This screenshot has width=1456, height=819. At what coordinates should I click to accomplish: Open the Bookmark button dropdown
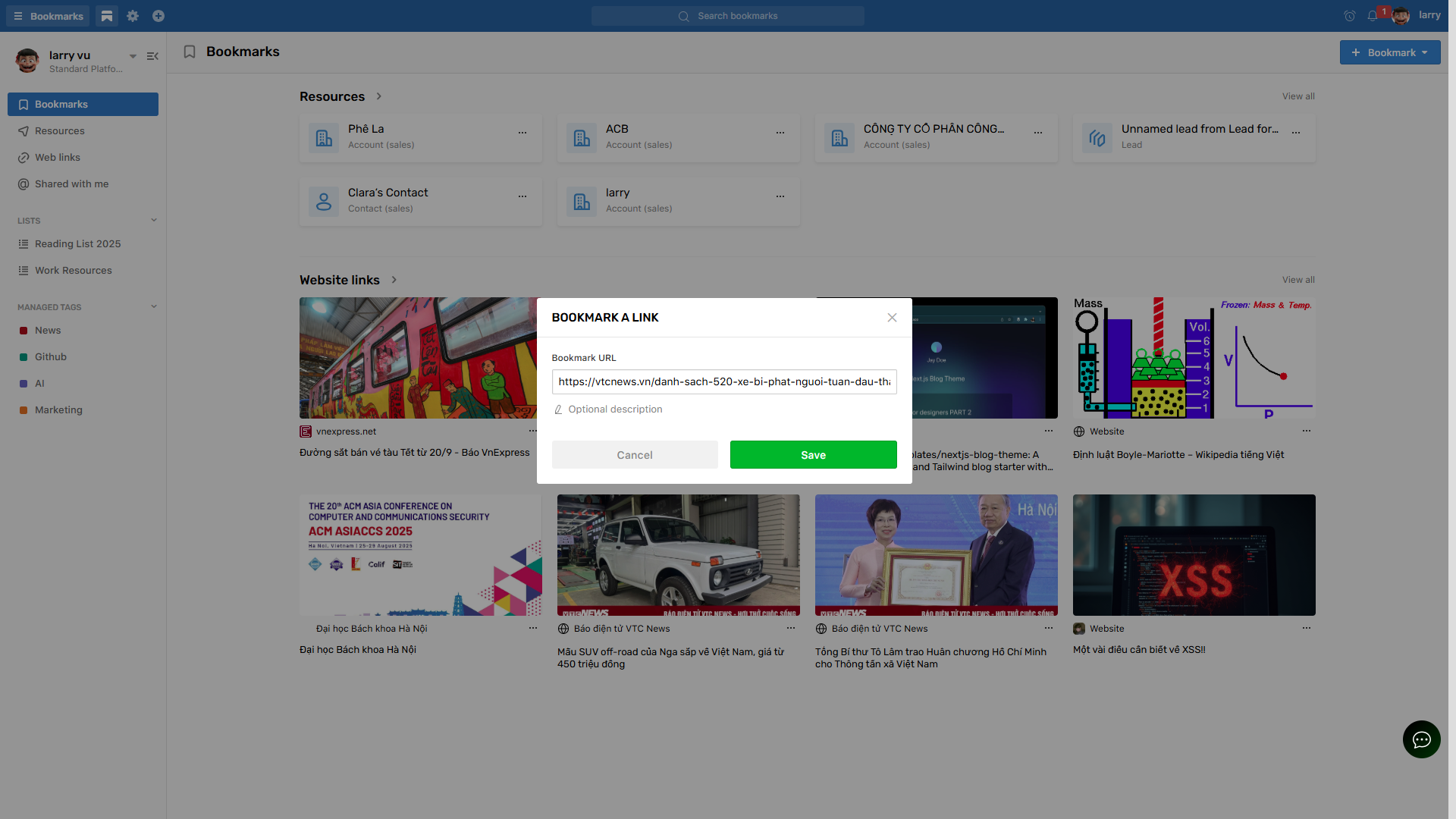tap(1426, 52)
